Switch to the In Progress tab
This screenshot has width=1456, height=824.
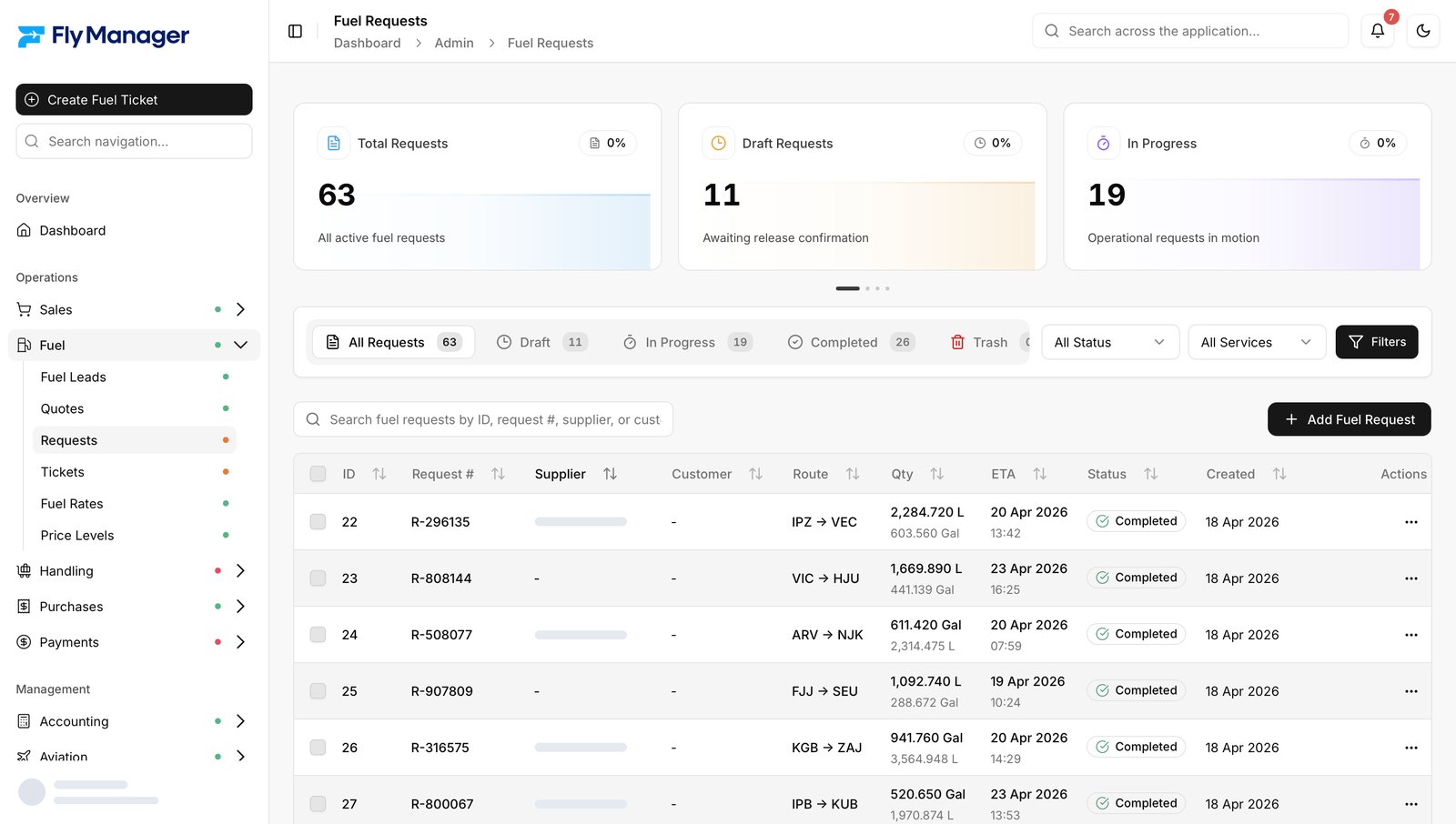click(688, 342)
